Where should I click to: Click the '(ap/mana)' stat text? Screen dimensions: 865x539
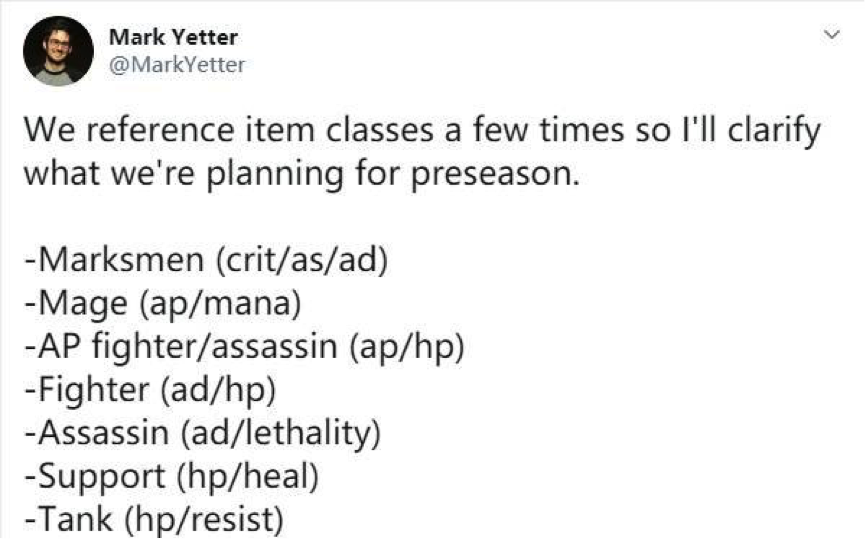220,304
